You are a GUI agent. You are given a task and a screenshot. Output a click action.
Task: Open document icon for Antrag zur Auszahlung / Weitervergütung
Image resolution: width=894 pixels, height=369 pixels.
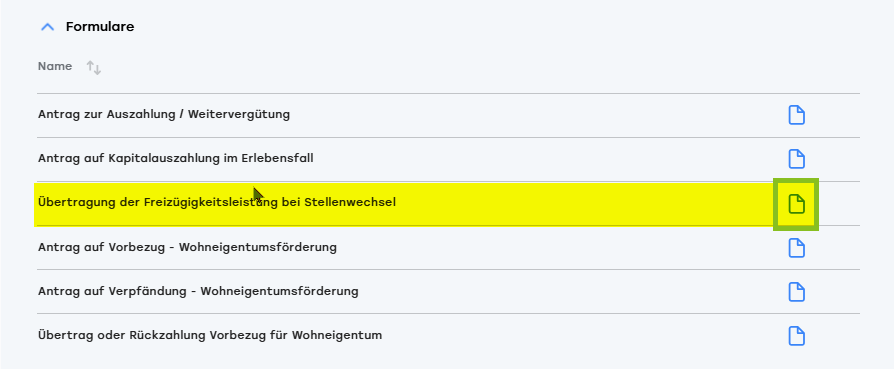pos(797,115)
